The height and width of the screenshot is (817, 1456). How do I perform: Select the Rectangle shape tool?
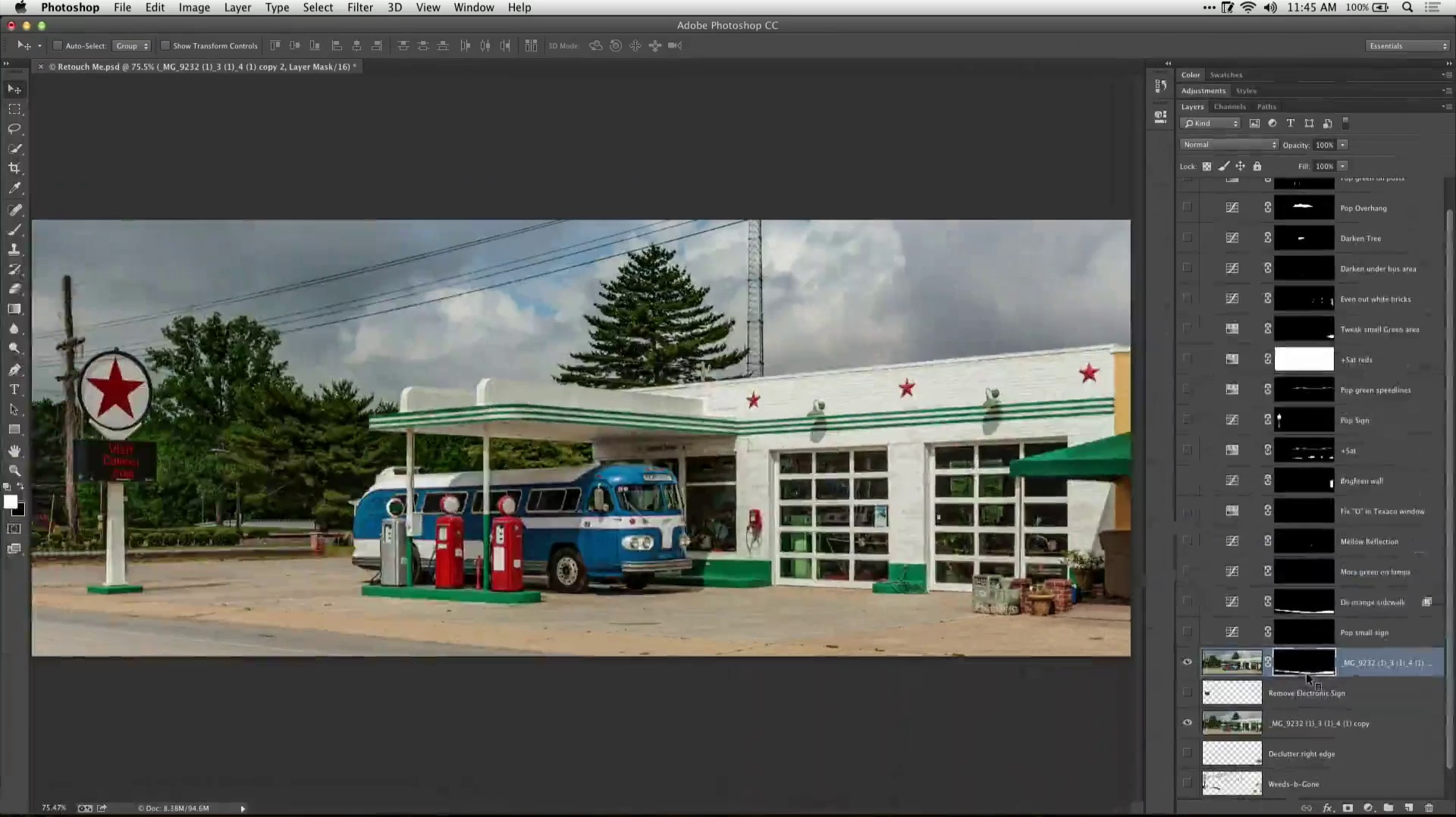tap(14, 429)
